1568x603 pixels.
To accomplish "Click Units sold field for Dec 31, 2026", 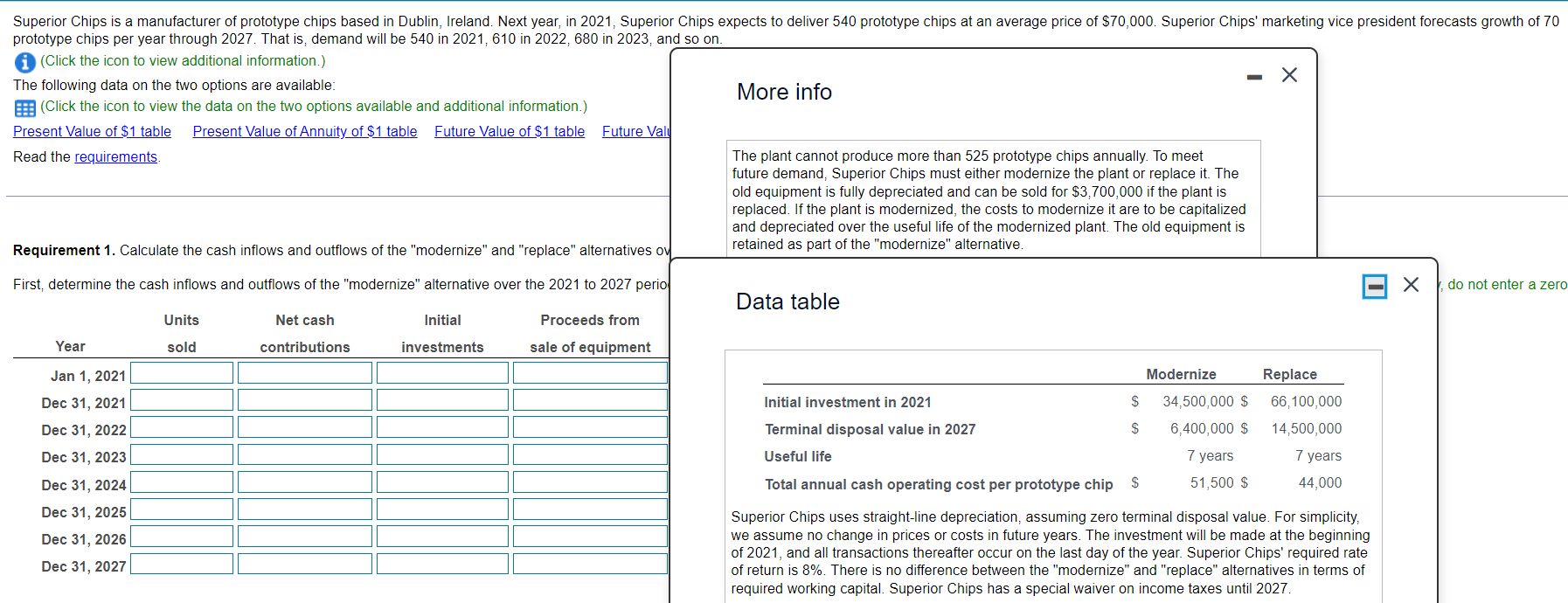I will pos(182,537).
